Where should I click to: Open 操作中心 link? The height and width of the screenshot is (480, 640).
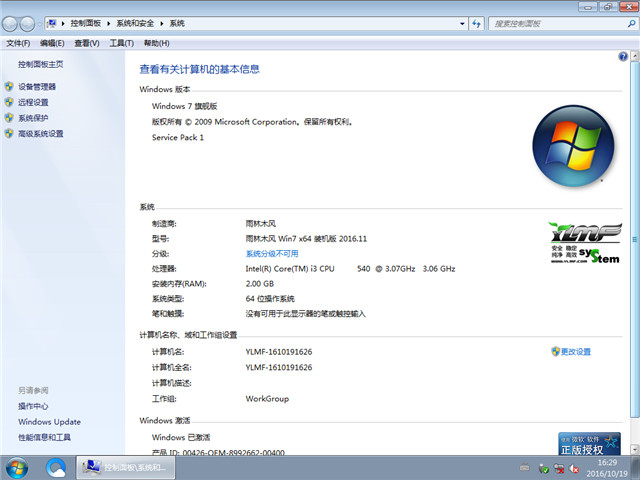pos(33,406)
